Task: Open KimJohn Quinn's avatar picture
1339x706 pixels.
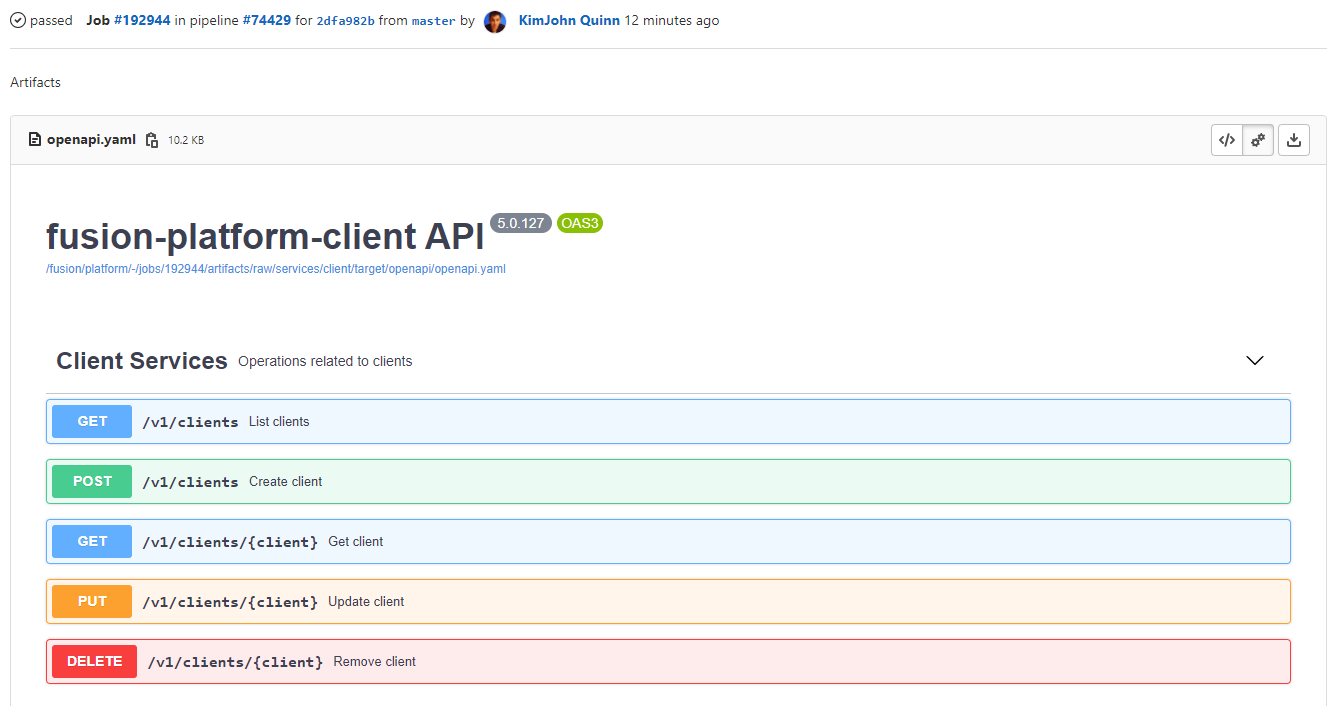Action: click(494, 21)
